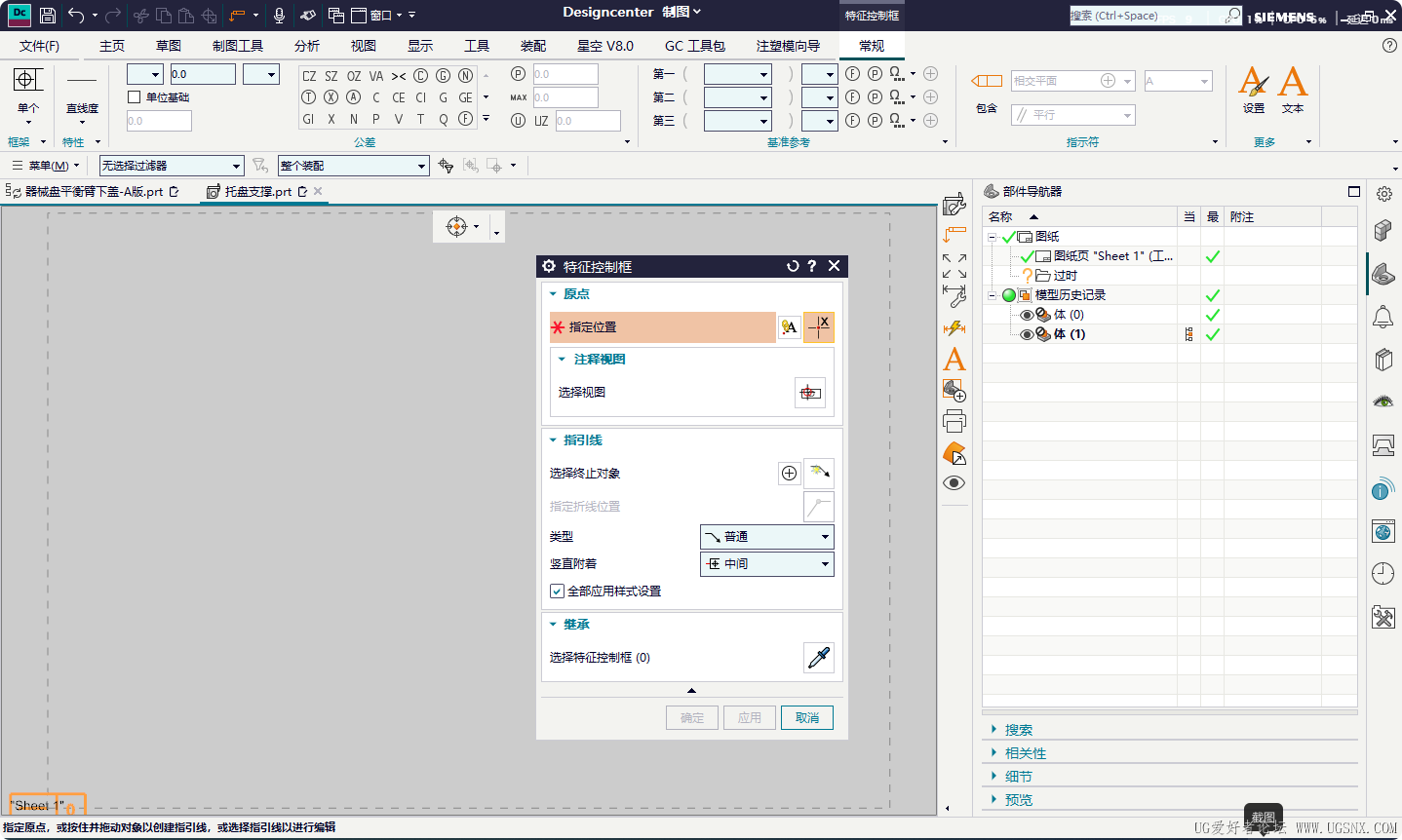This screenshot has width=1402, height=840.
Task: Select the 模型历史记录 tree node
Action: tap(1071, 295)
